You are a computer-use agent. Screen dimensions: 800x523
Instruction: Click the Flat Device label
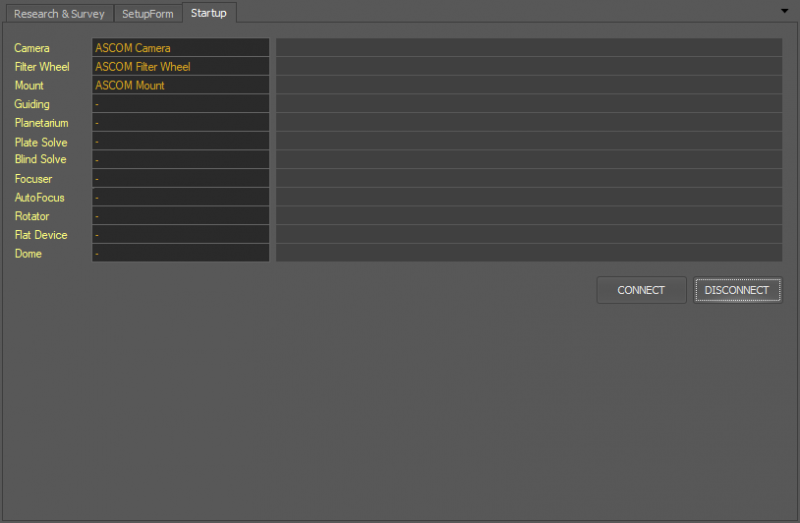tap(41, 235)
